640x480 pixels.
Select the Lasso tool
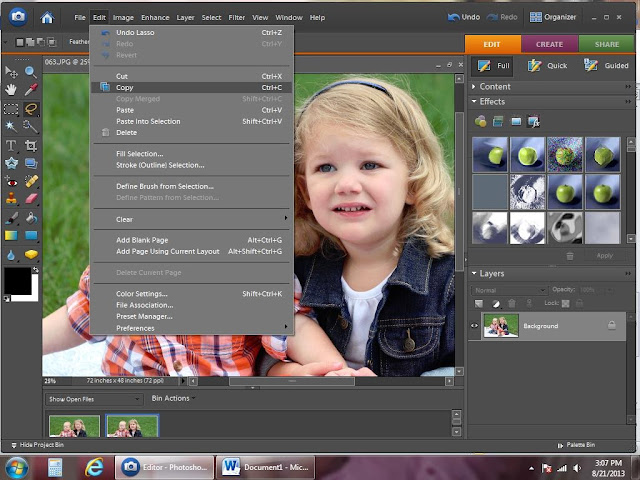click(x=31, y=109)
